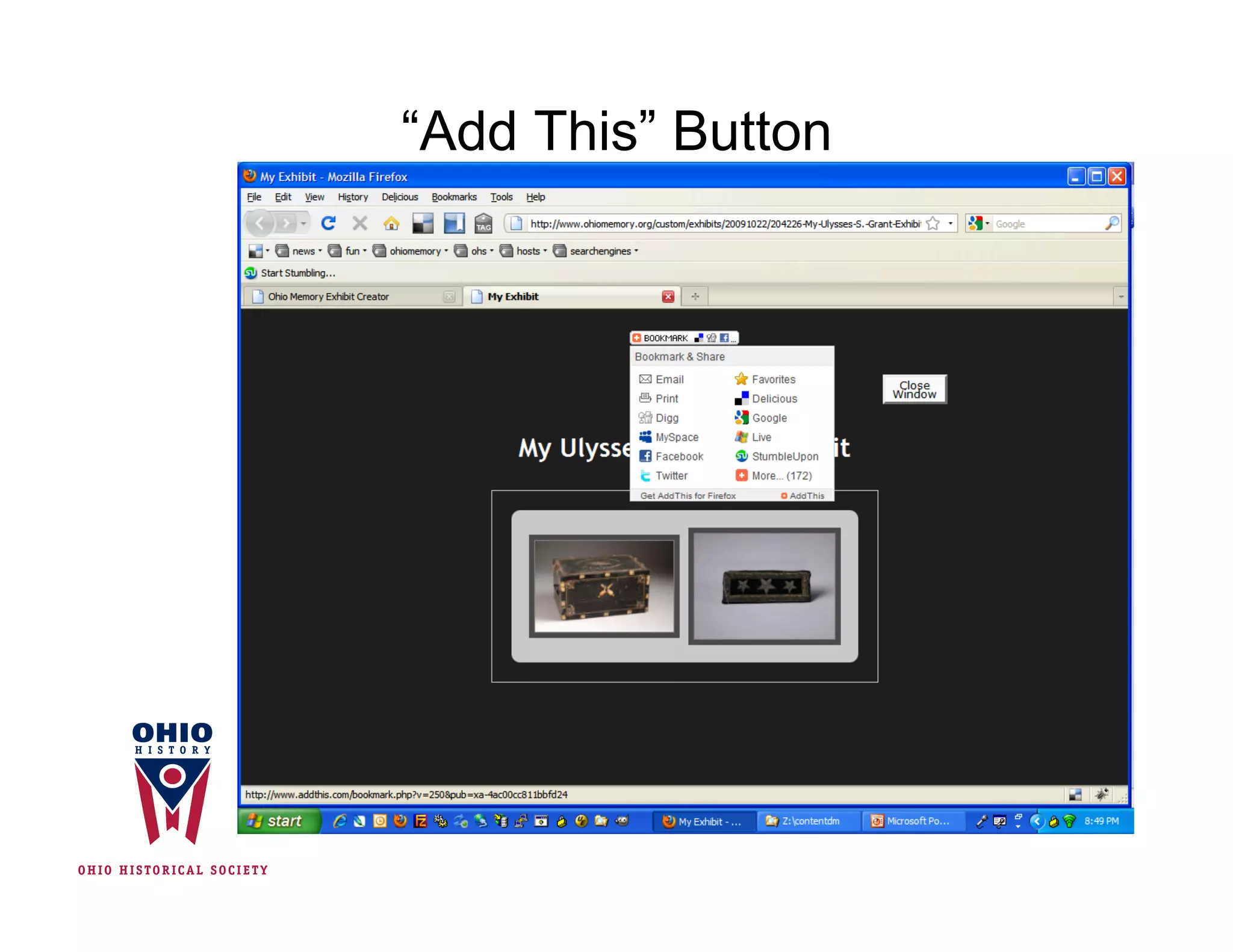
Task: Open More... (172) sharing services
Action: (x=773, y=475)
